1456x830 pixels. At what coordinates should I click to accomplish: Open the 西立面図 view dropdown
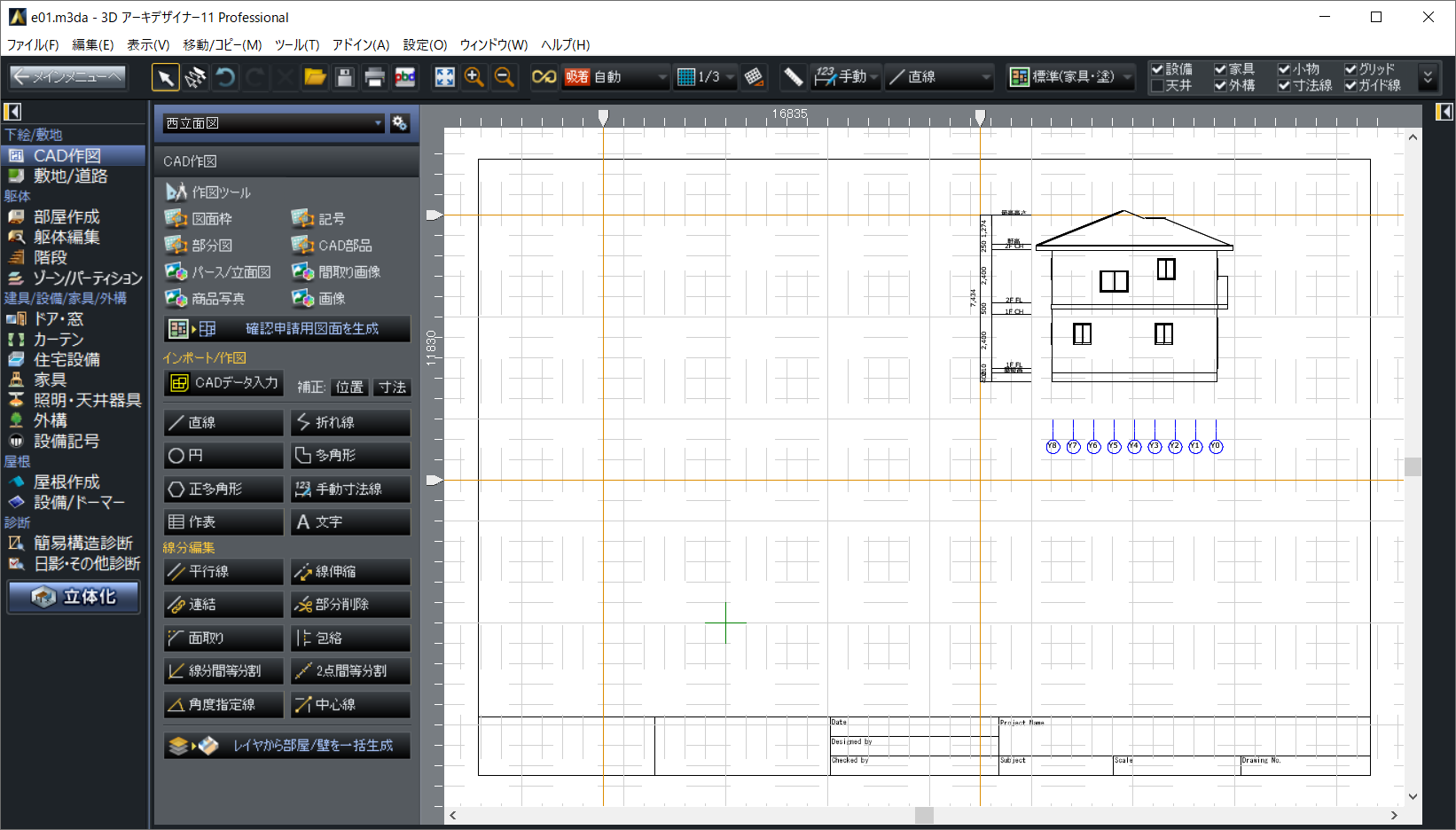(273, 123)
